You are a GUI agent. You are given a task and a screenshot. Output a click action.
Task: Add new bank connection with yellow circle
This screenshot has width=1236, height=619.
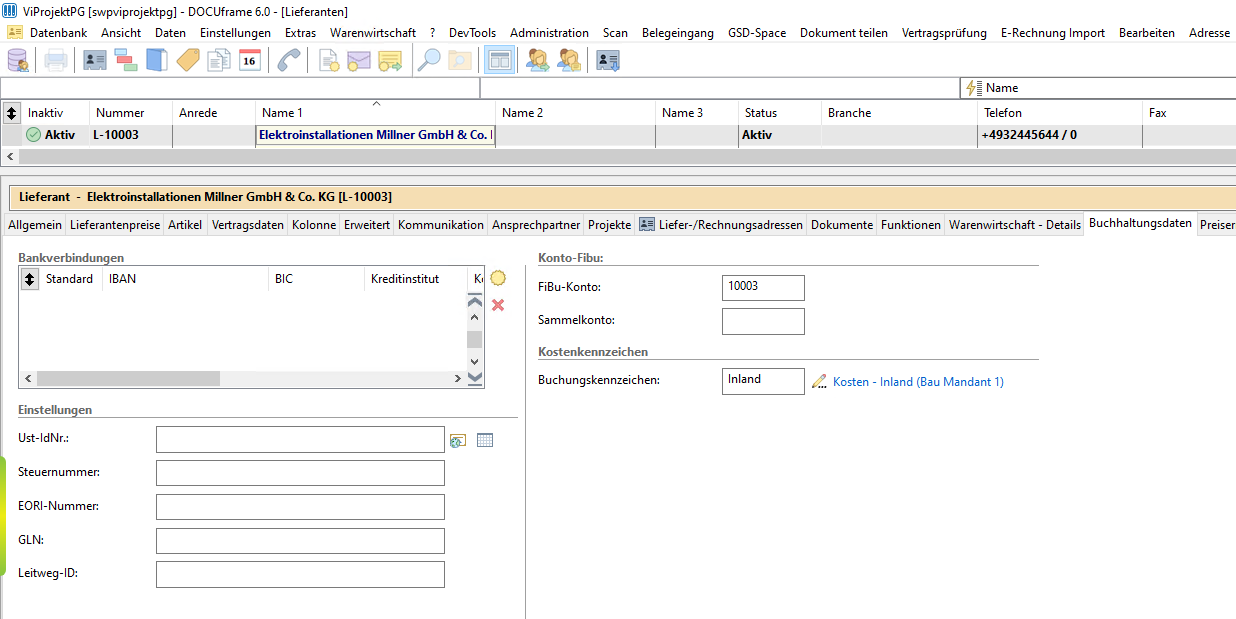pyautogui.click(x=498, y=279)
